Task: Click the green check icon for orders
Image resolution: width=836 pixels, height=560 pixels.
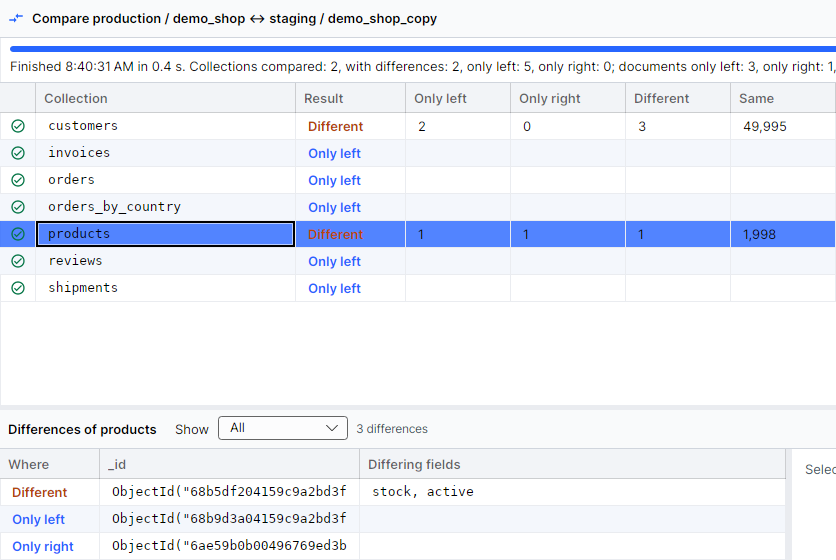Action: coord(18,180)
